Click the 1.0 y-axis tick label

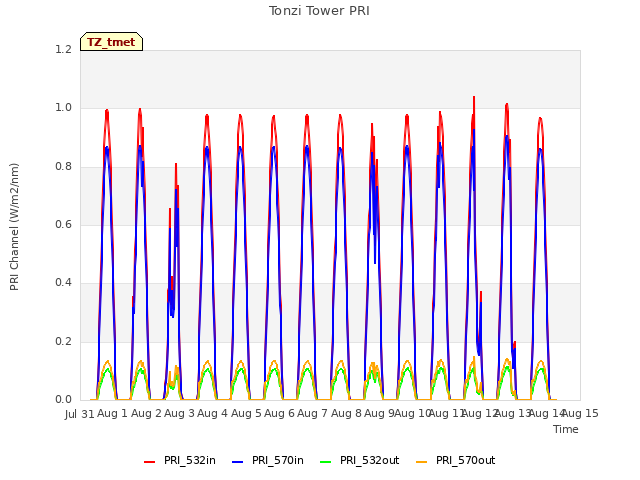(x=64, y=108)
